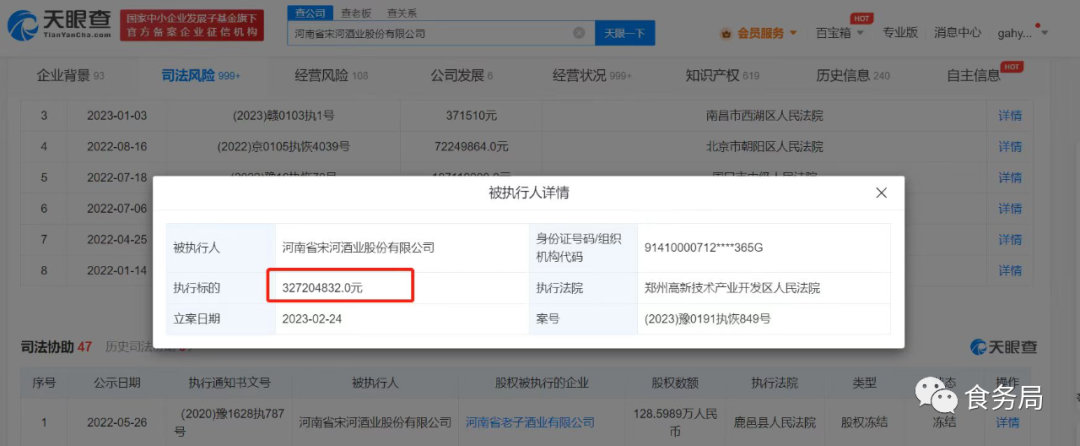Switch to the 查关系 search tab
1080x446 pixels.
point(401,12)
